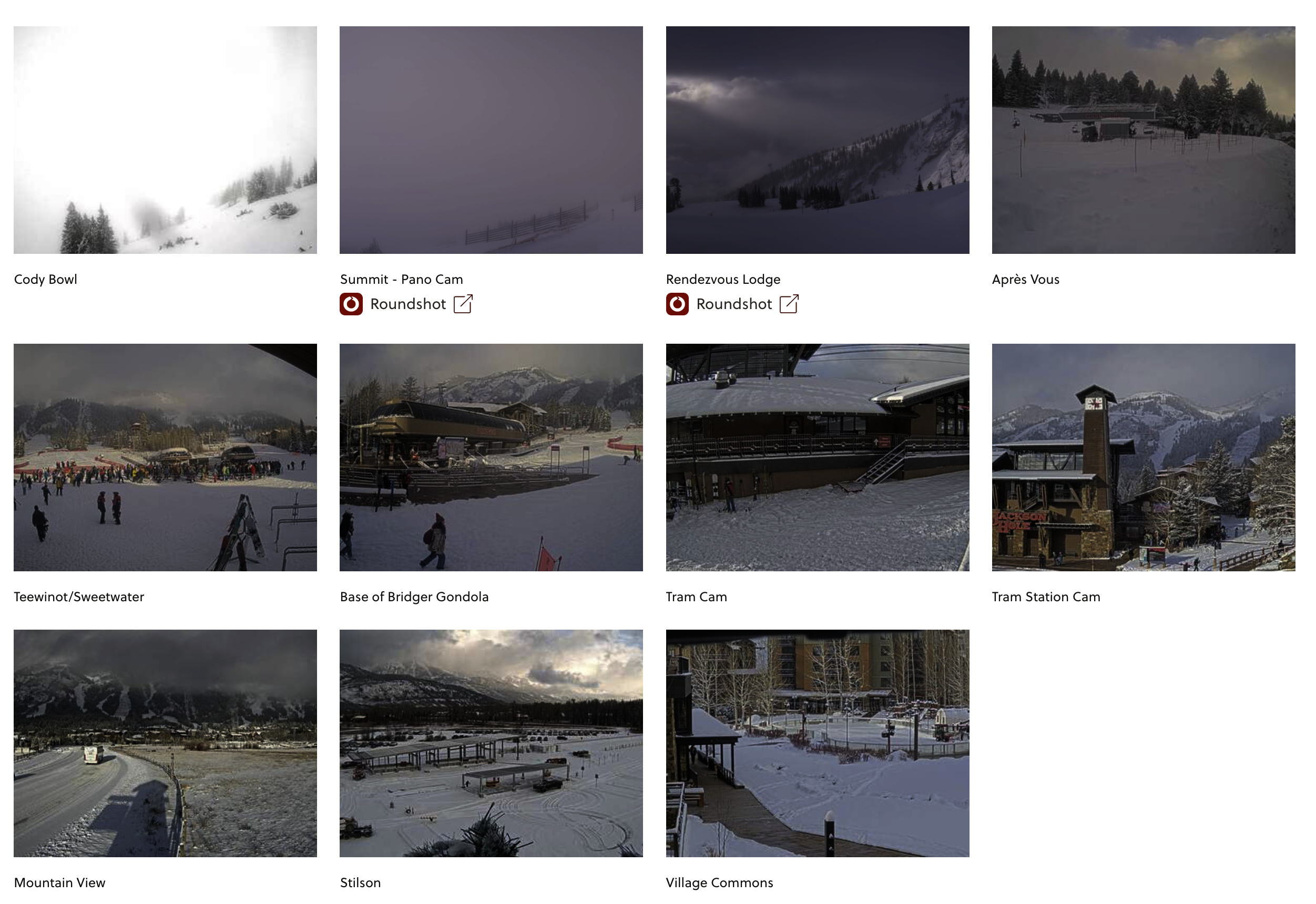This screenshot has width=1316, height=904.
Task: Open external link icon under Summit Pano Cam
Action: (463, 304)
